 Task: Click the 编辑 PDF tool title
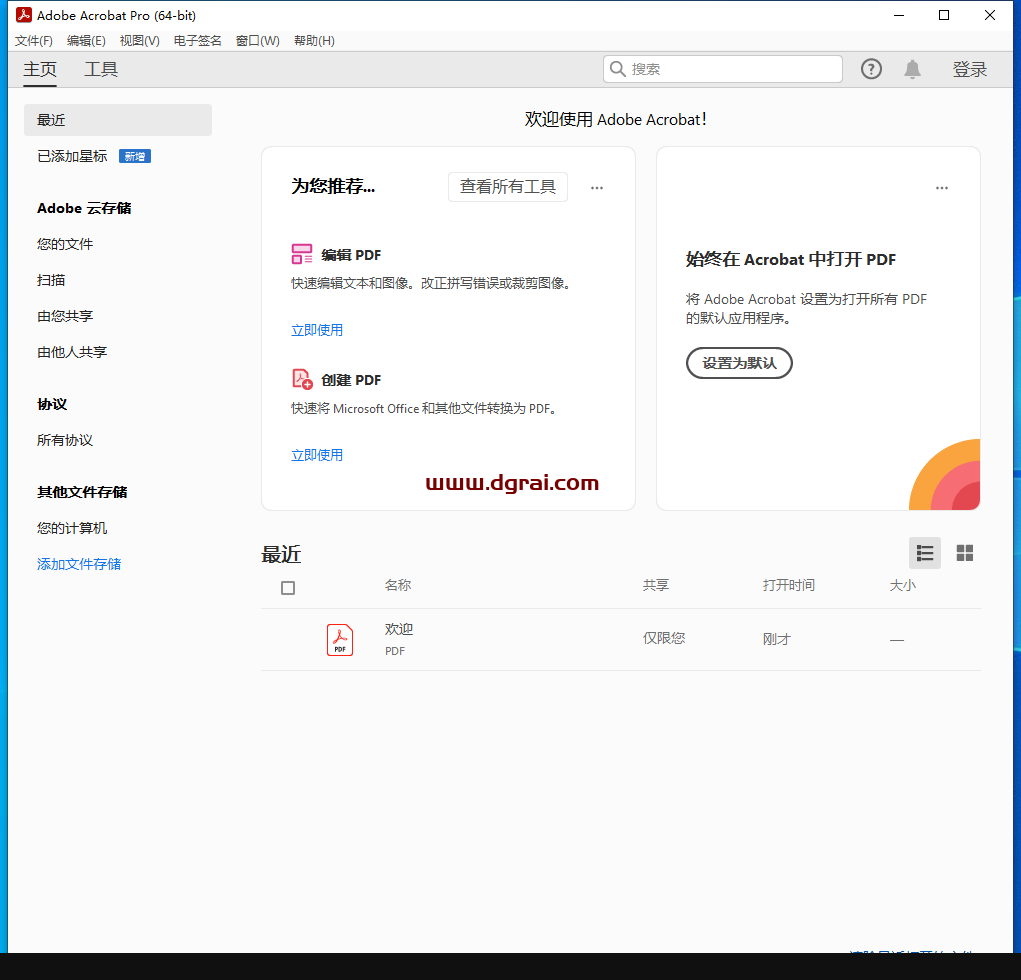click(x=351, y=255)
